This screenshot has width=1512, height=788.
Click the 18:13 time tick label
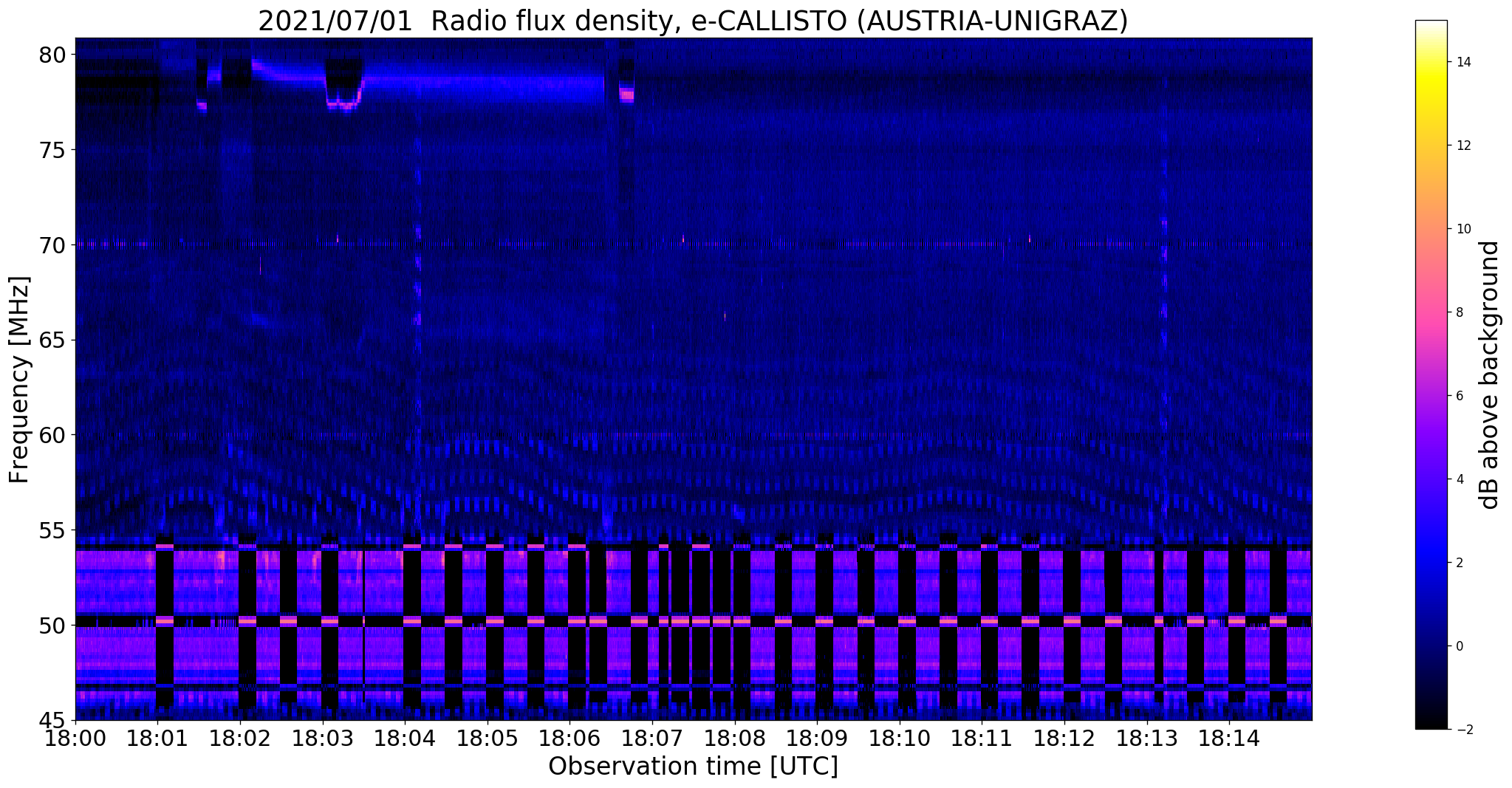pyautogui.click(x=1147, y=738)
